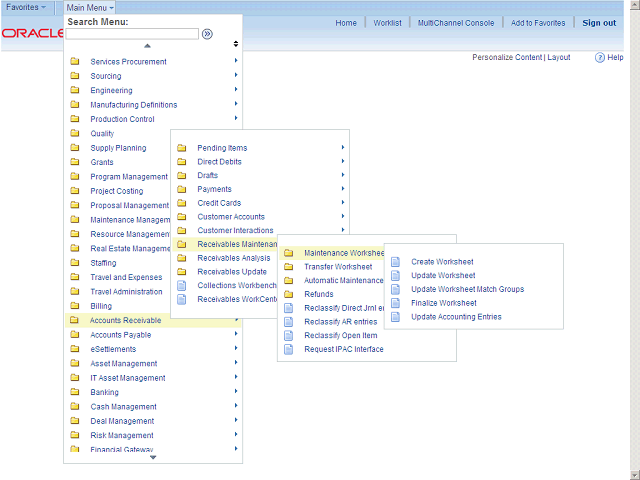Screen dimensions: 640x480
Task: Select Reclassify Open Item
Action: point(341,336)
